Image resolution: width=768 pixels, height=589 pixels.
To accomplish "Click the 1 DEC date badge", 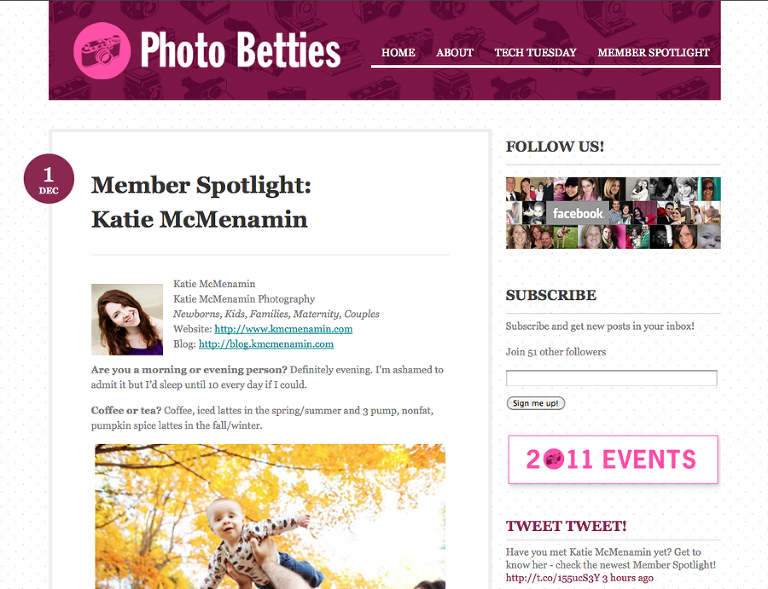I will [49, 179].
